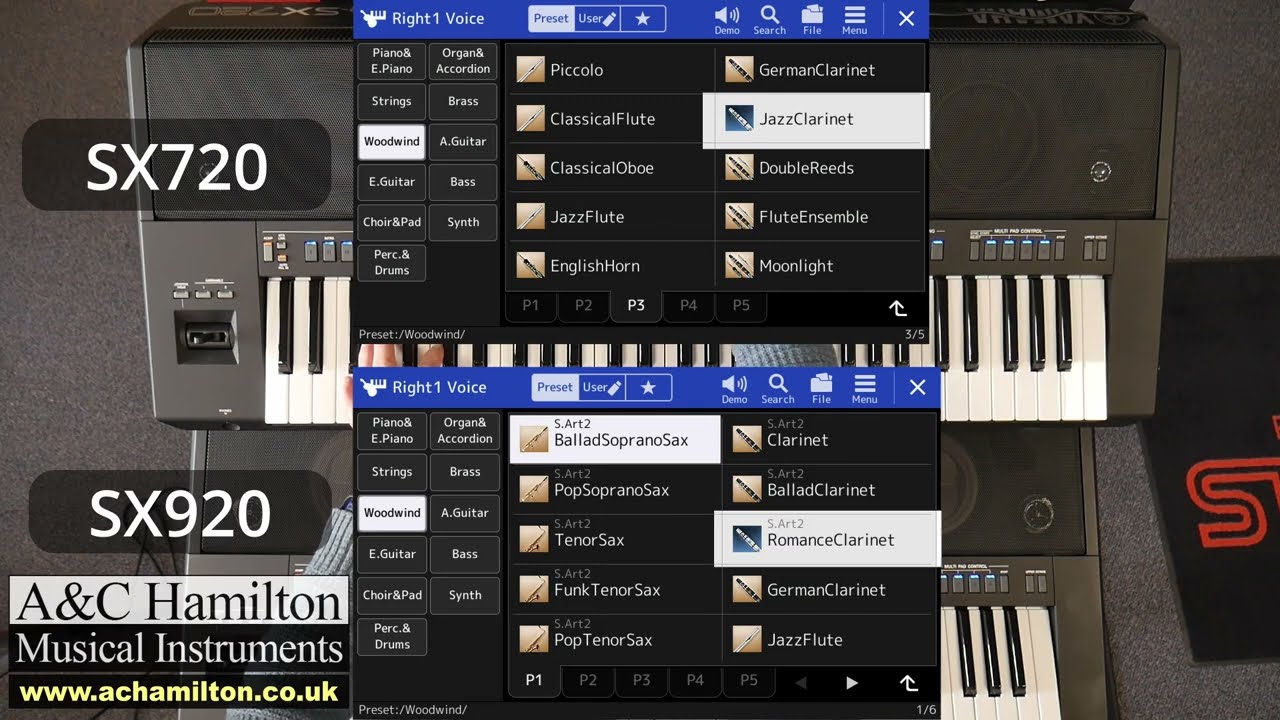Go up a folder level in SX720 panel
The image size is (1280, 720).
[x=898, y=307]
